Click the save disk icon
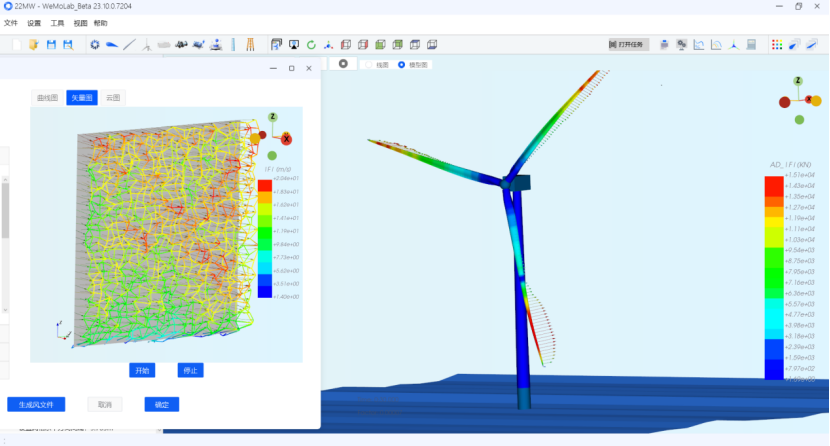The image size is (830, 446). [51, 45]
